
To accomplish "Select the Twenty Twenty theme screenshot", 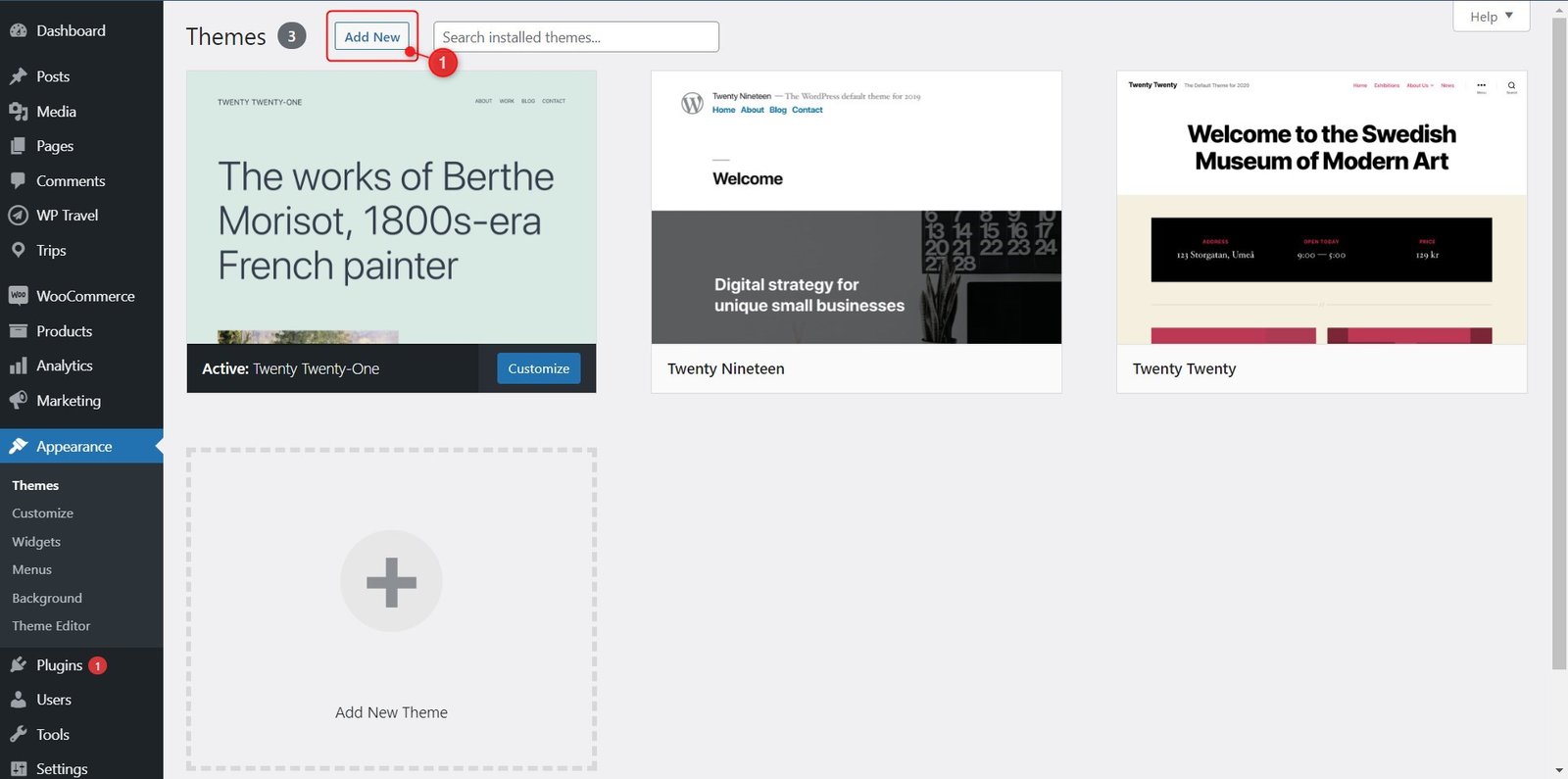I will coord(1322,207).
